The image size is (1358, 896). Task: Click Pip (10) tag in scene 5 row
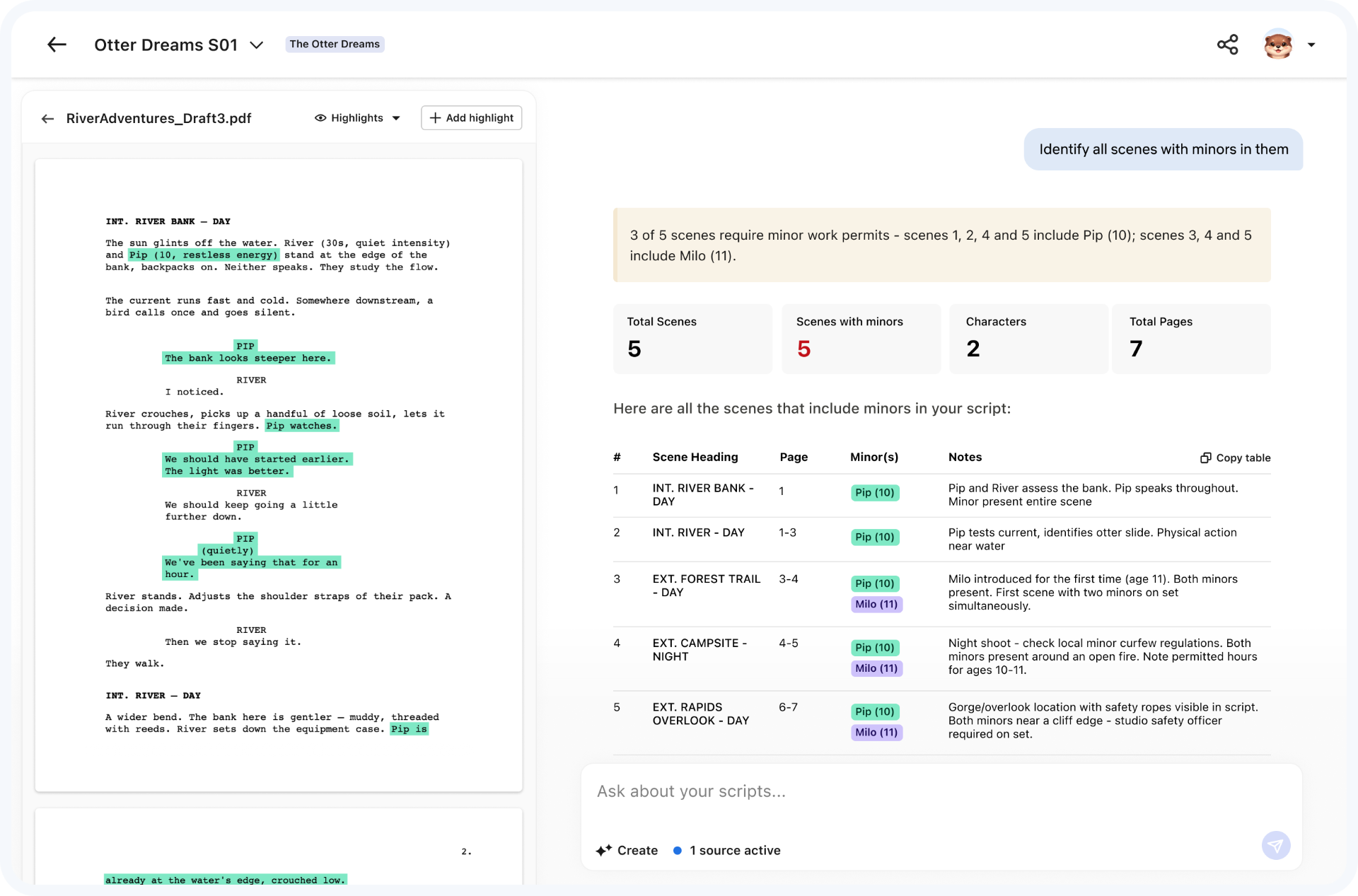point(875,712)
